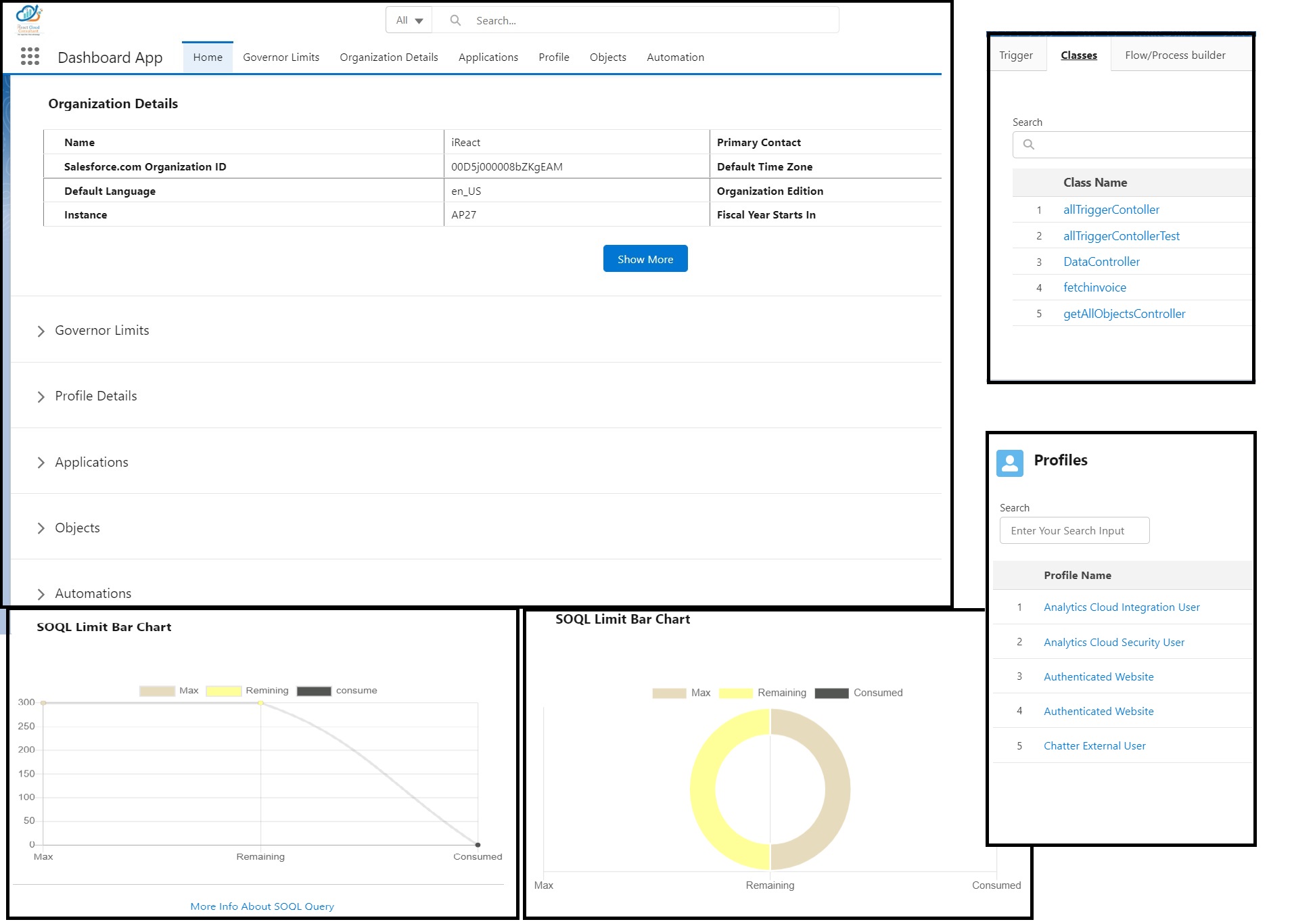Expand the Objects section
The width and height of the screenshot is (1292, 924).
[x=68, y=528]
